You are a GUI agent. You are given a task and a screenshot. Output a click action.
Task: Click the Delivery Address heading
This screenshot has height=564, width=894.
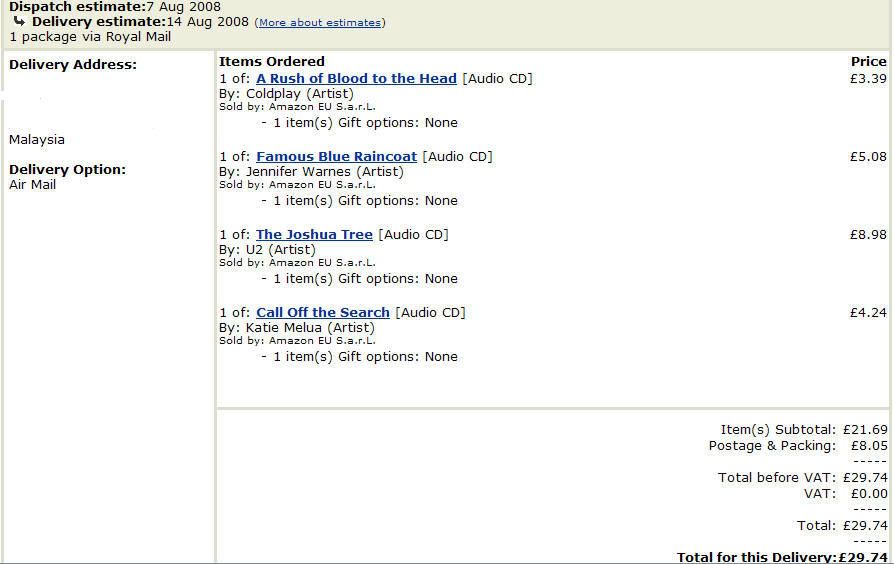tap(73, 65)
